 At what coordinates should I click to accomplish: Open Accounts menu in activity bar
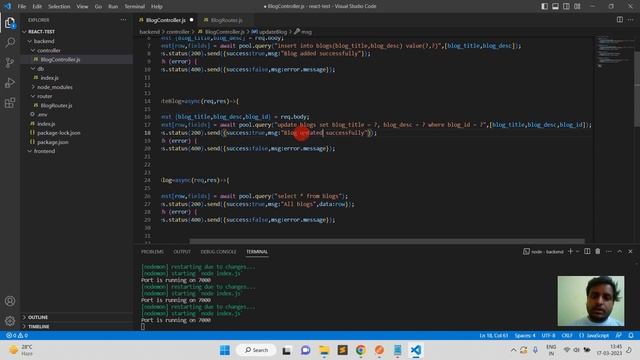10,301
